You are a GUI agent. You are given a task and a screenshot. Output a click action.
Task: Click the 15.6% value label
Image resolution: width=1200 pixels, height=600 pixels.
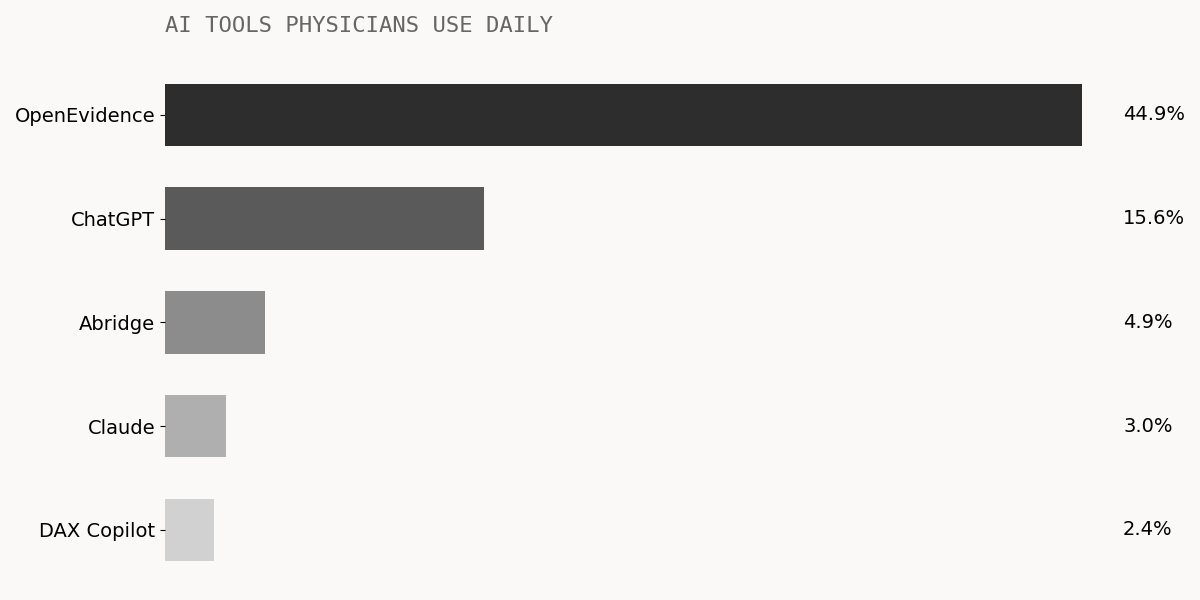click(x=1153, y=218)
